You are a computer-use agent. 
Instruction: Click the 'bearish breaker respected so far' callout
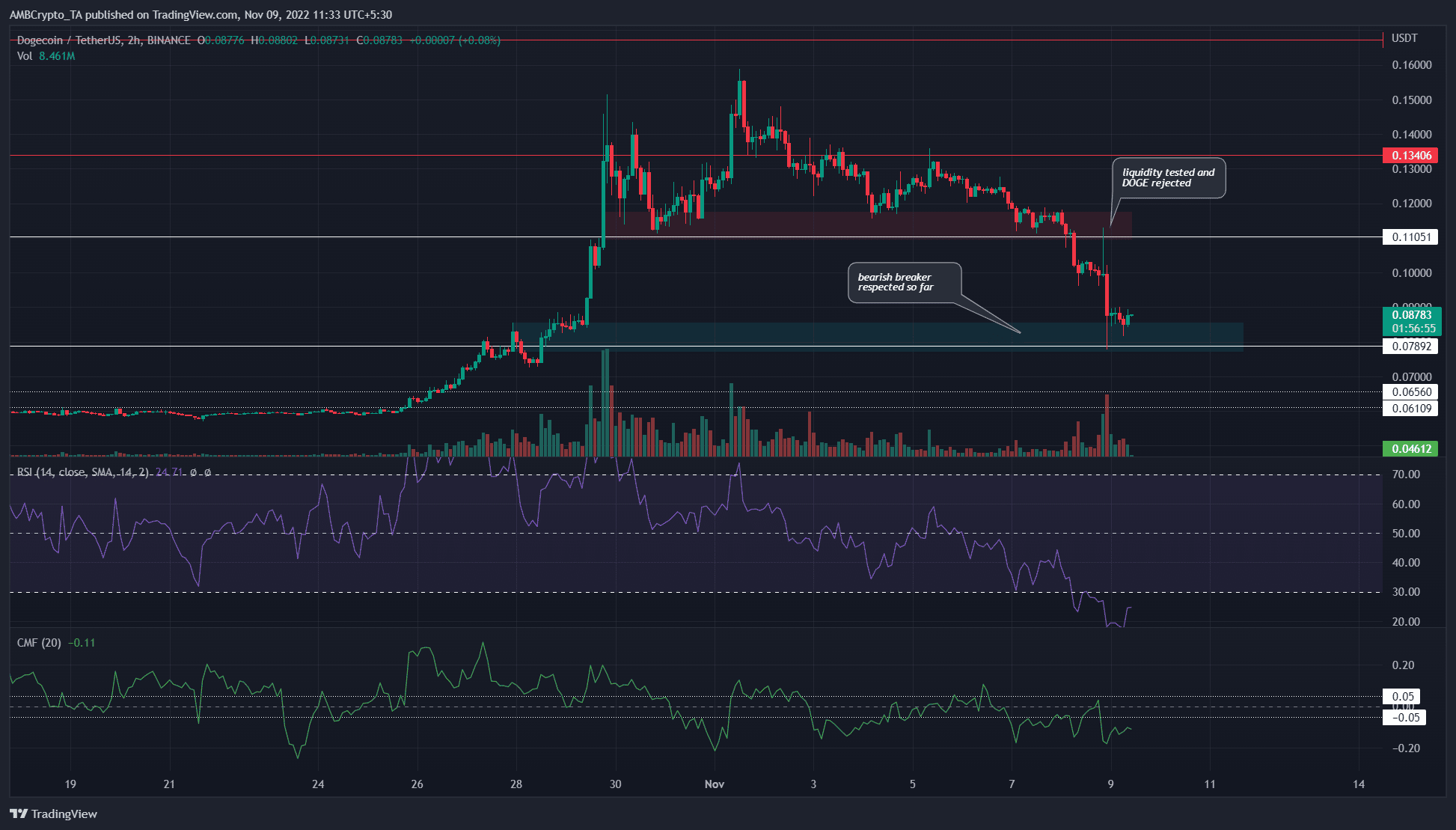pos(905,282)
